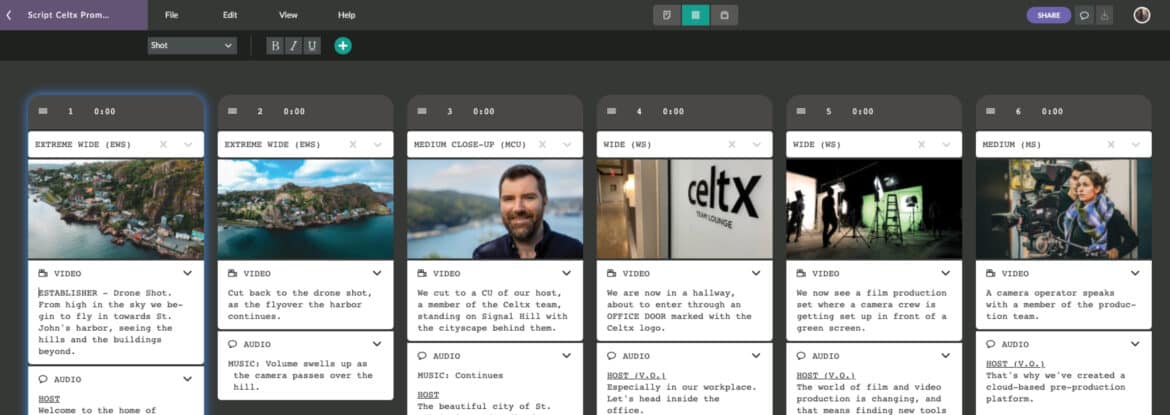Expand the Medium Close-Up (MCU) shot type dropdown

click(567, 145)
